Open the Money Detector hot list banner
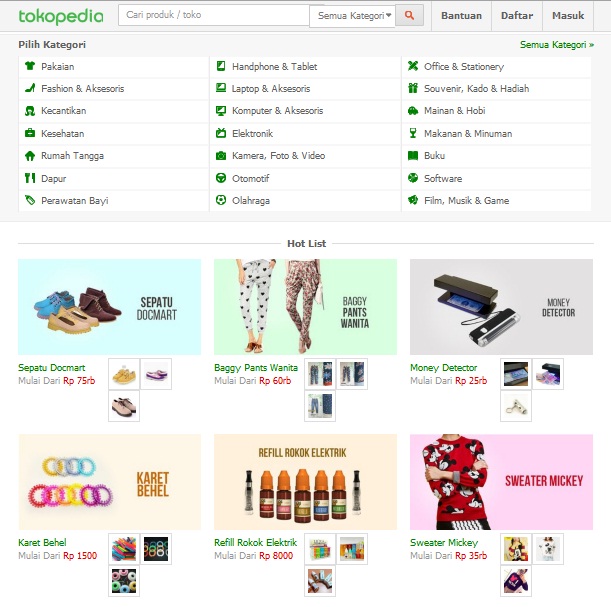 [501, 307]
